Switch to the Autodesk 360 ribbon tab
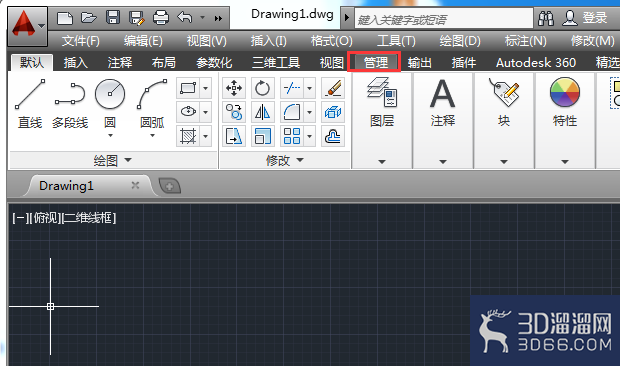The width and height of the screenshot is (620, 366). click(536, 62)
